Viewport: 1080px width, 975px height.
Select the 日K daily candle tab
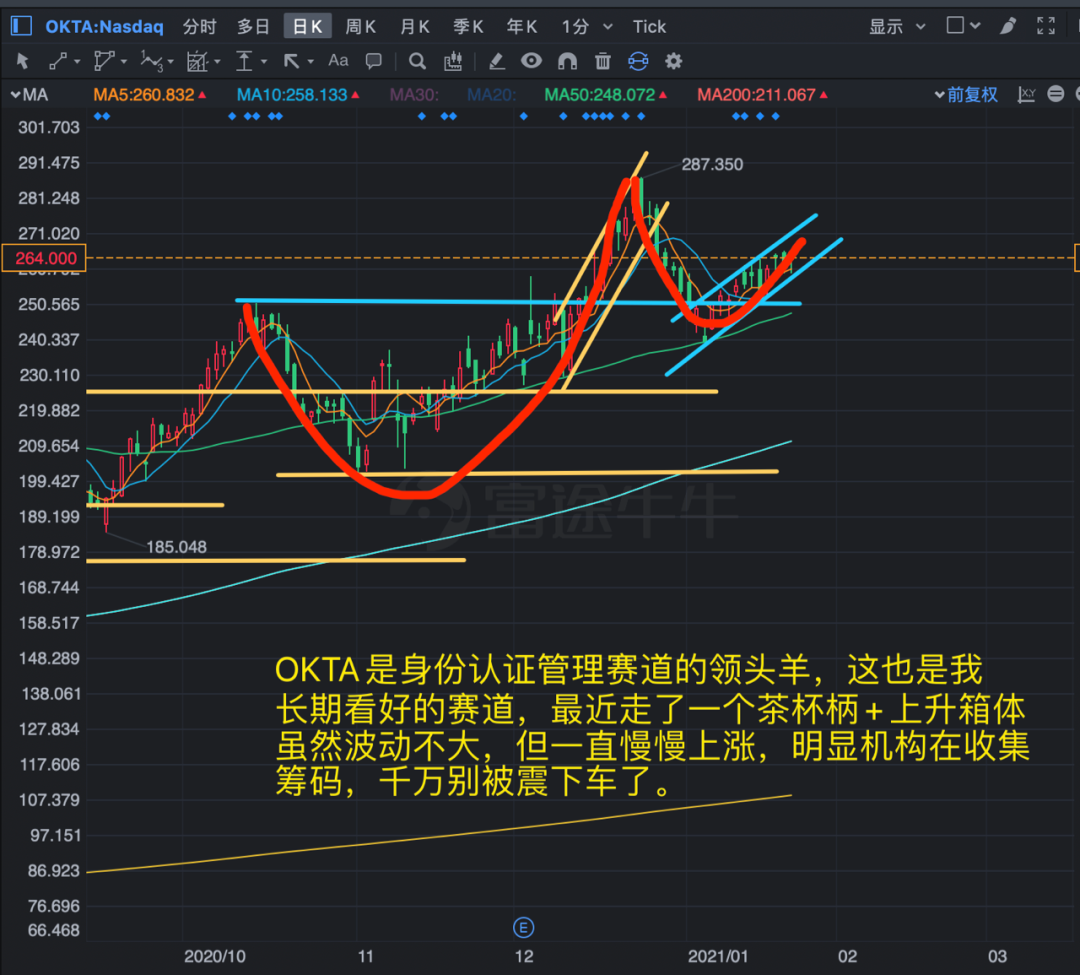(x=307, y=27)
